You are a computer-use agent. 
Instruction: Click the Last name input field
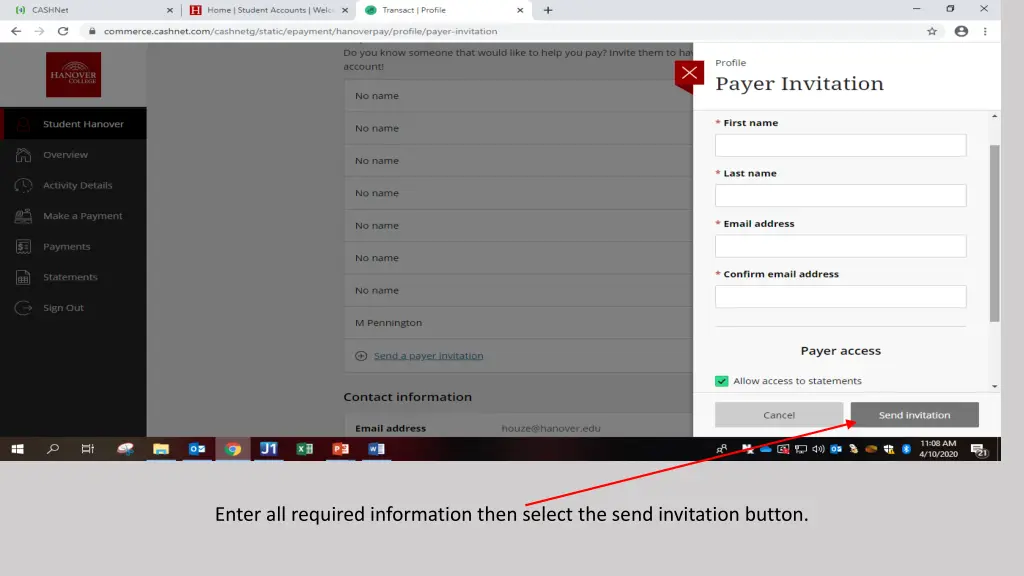(x=840, y=195)
